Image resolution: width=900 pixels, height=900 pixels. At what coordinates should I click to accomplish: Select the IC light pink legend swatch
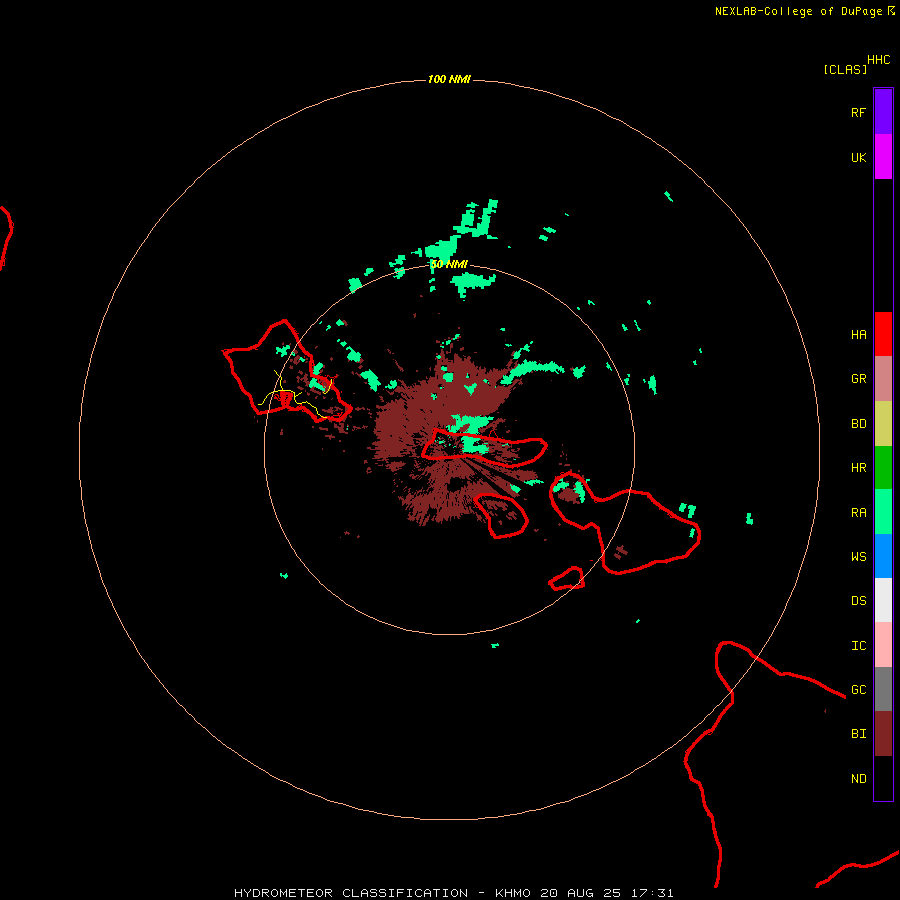tap(883, 645)
